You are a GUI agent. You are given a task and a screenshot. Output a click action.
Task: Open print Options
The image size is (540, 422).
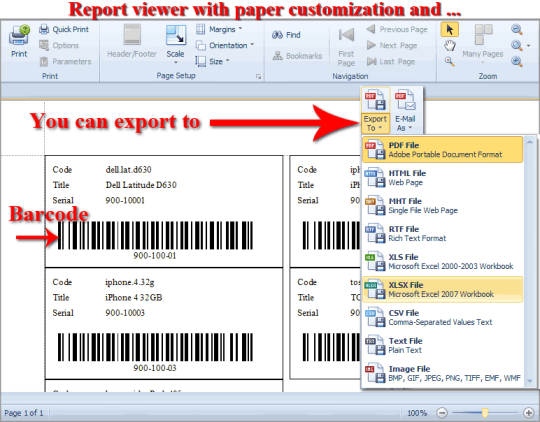(59, 45)
